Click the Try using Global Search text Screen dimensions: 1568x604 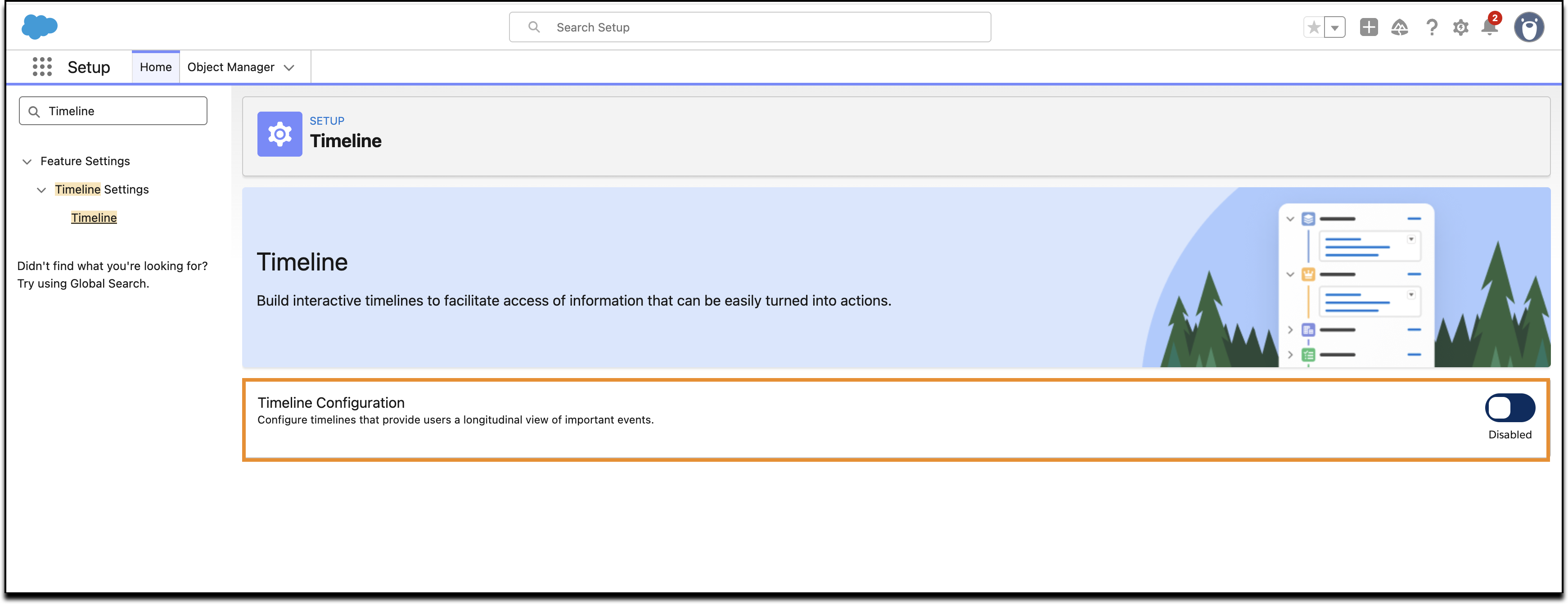pyautogui.click(x=83, y=284)
